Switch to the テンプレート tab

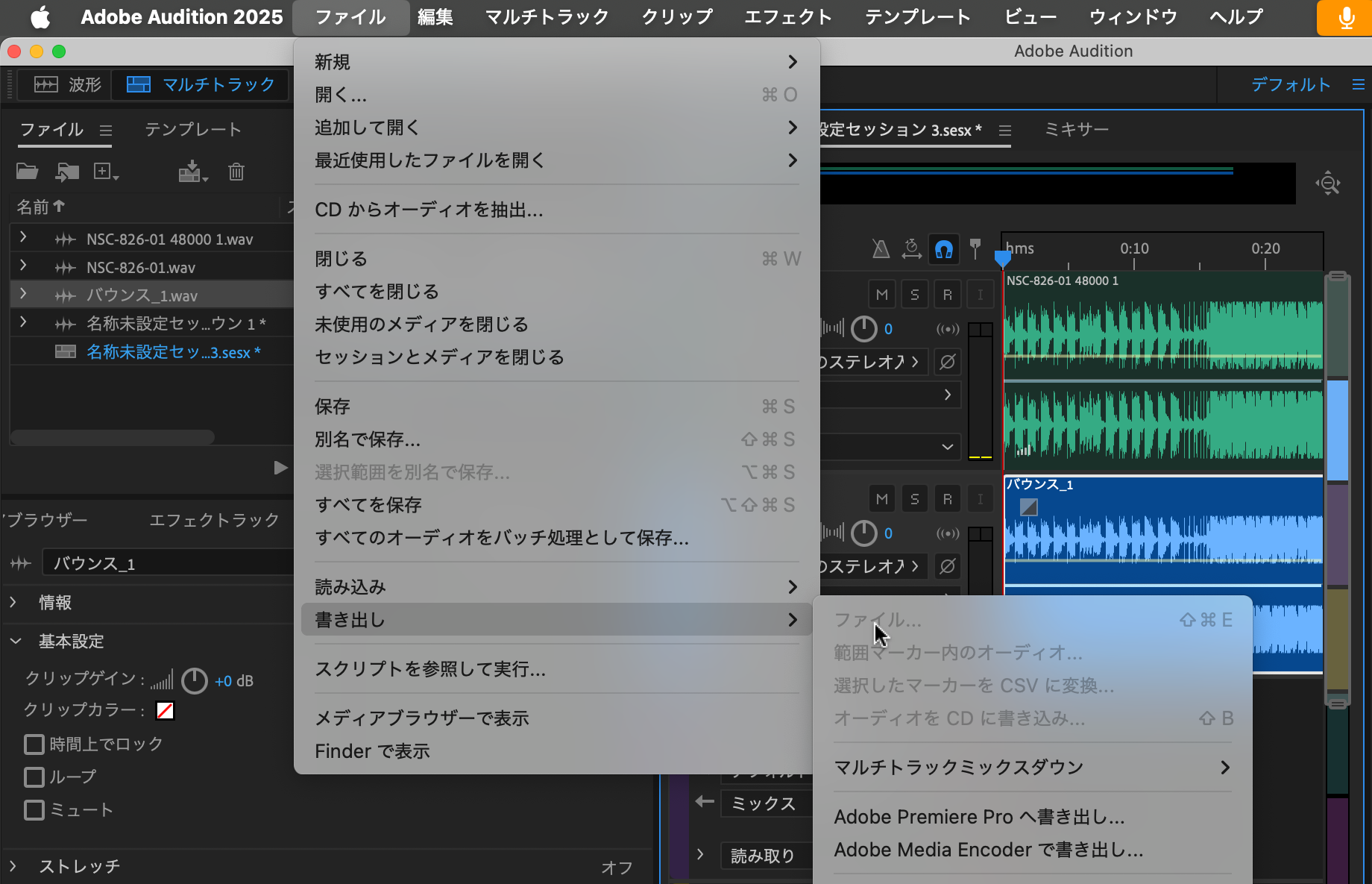[x=194, y=128]
